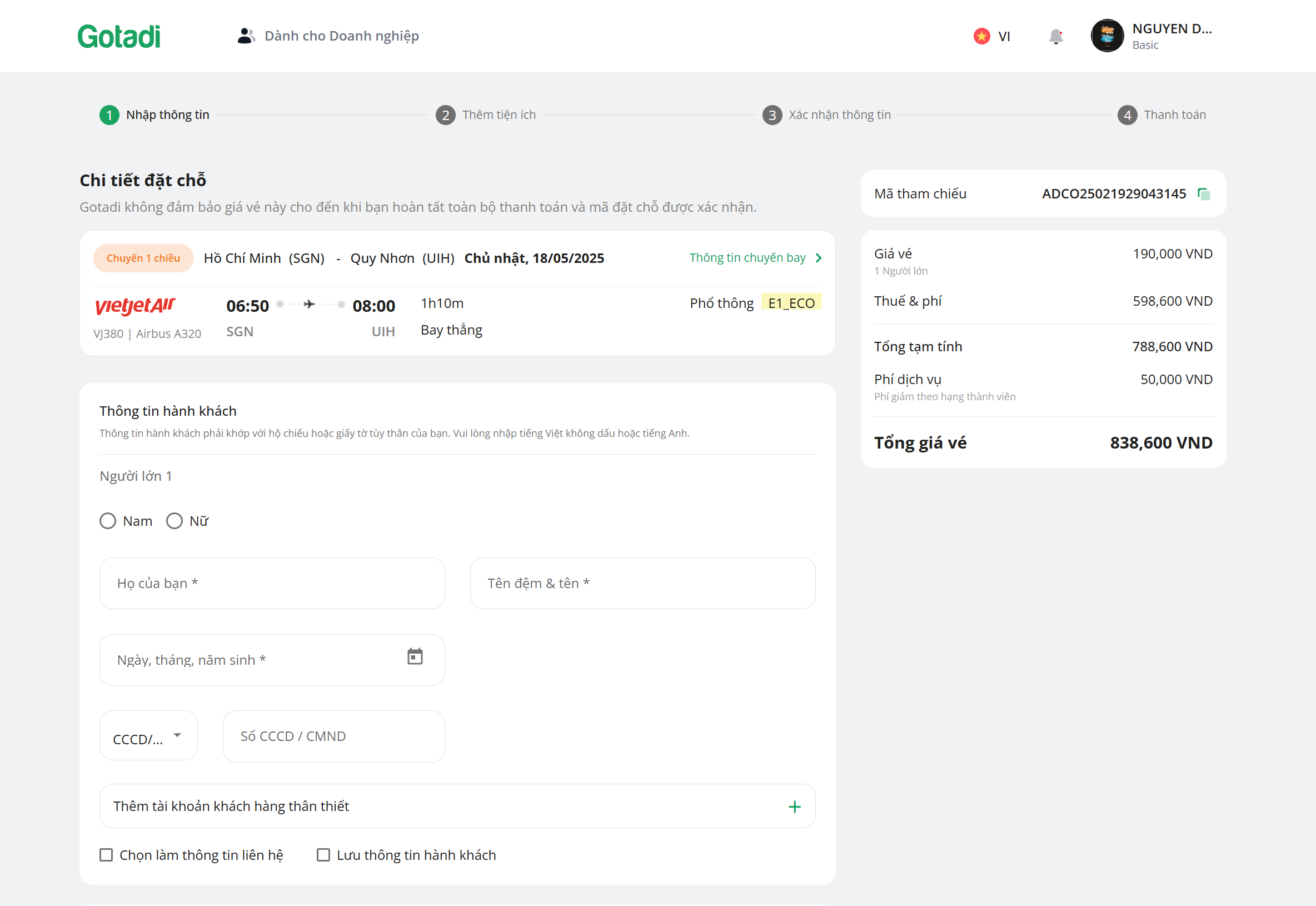
Task: Click the user profile avatar
Action: 1106,36
